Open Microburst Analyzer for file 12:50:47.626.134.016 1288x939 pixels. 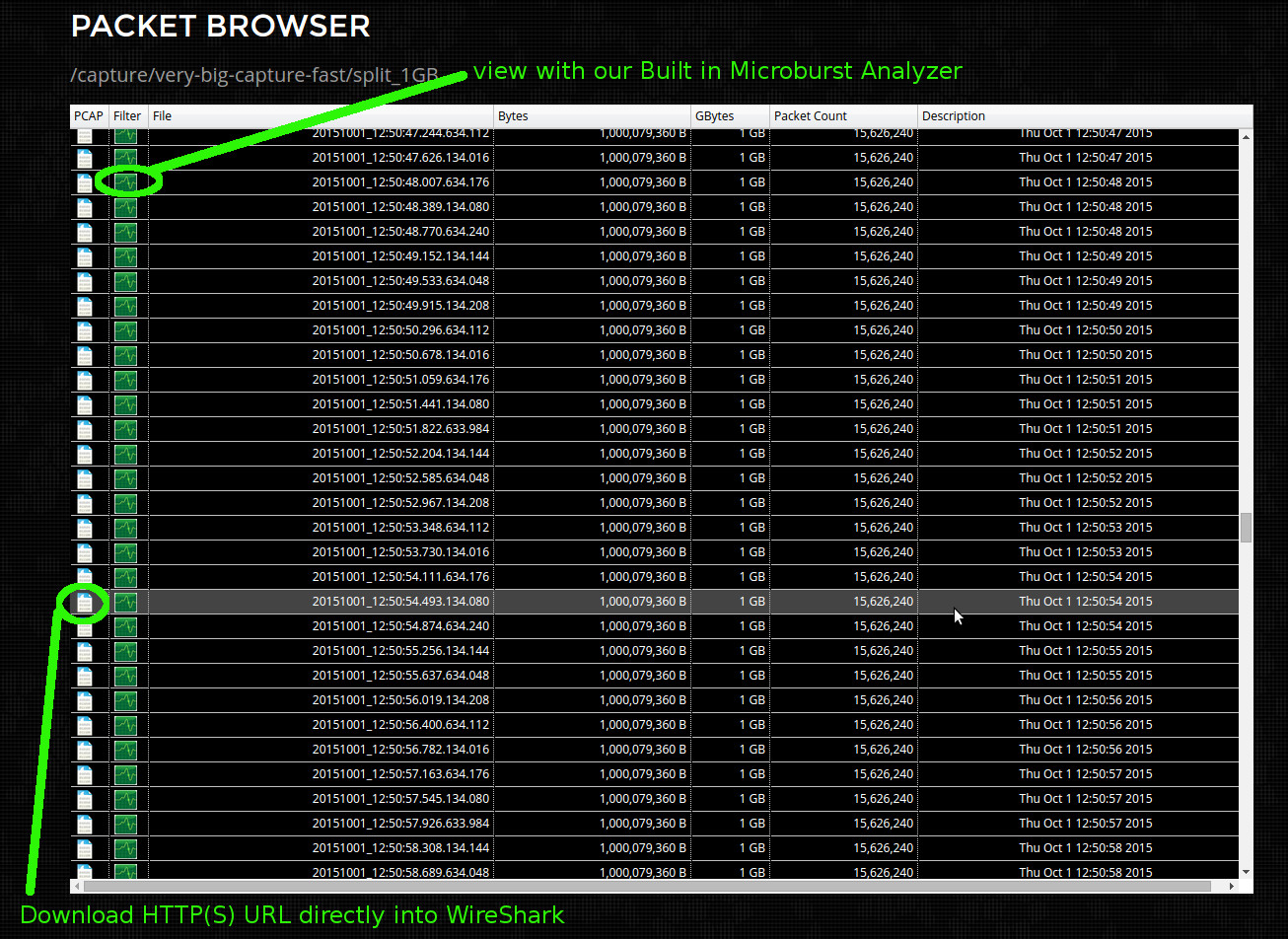[x=126, y=157]
